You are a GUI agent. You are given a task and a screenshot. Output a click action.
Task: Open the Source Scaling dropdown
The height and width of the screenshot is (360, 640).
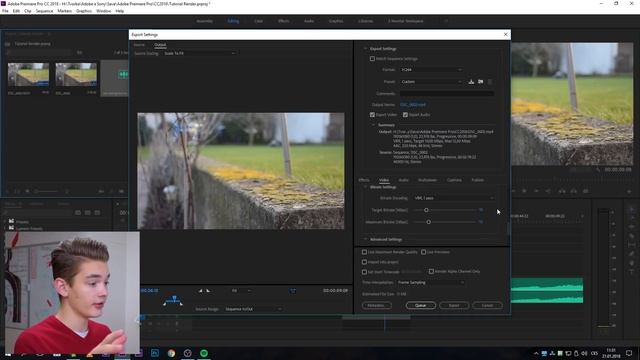(x=200, y=53)
